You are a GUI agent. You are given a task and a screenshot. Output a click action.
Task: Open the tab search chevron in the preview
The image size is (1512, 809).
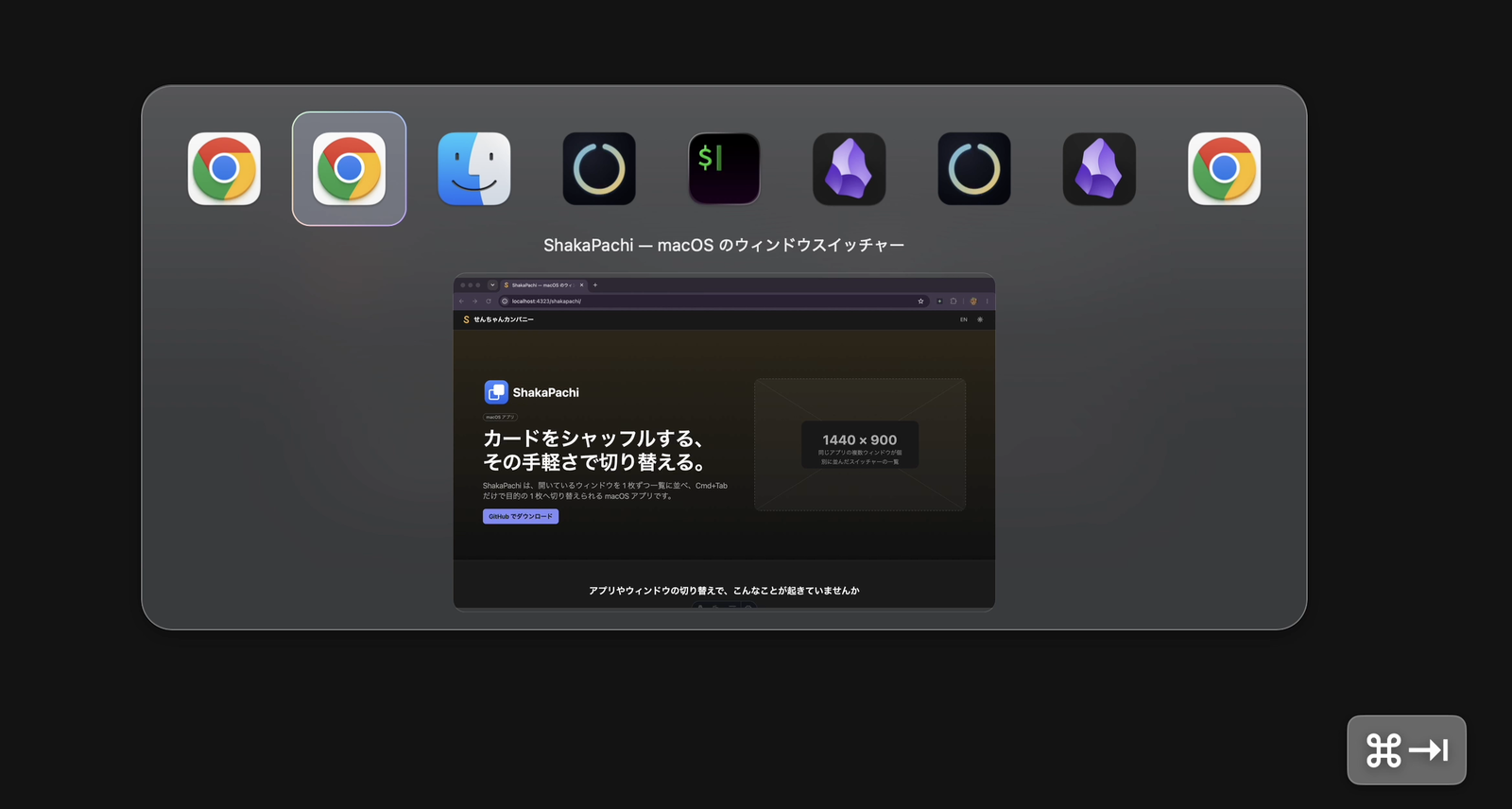point(492,284)
